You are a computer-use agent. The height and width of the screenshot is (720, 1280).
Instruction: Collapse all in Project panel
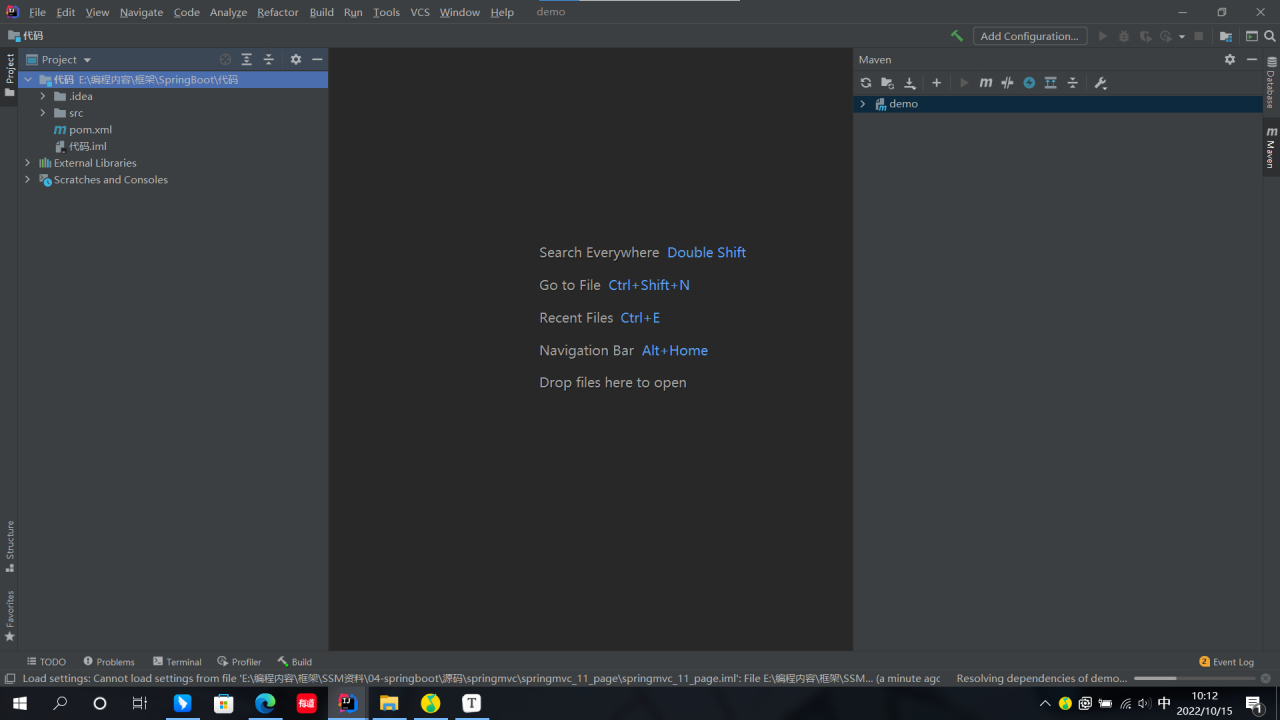[269, 59]
